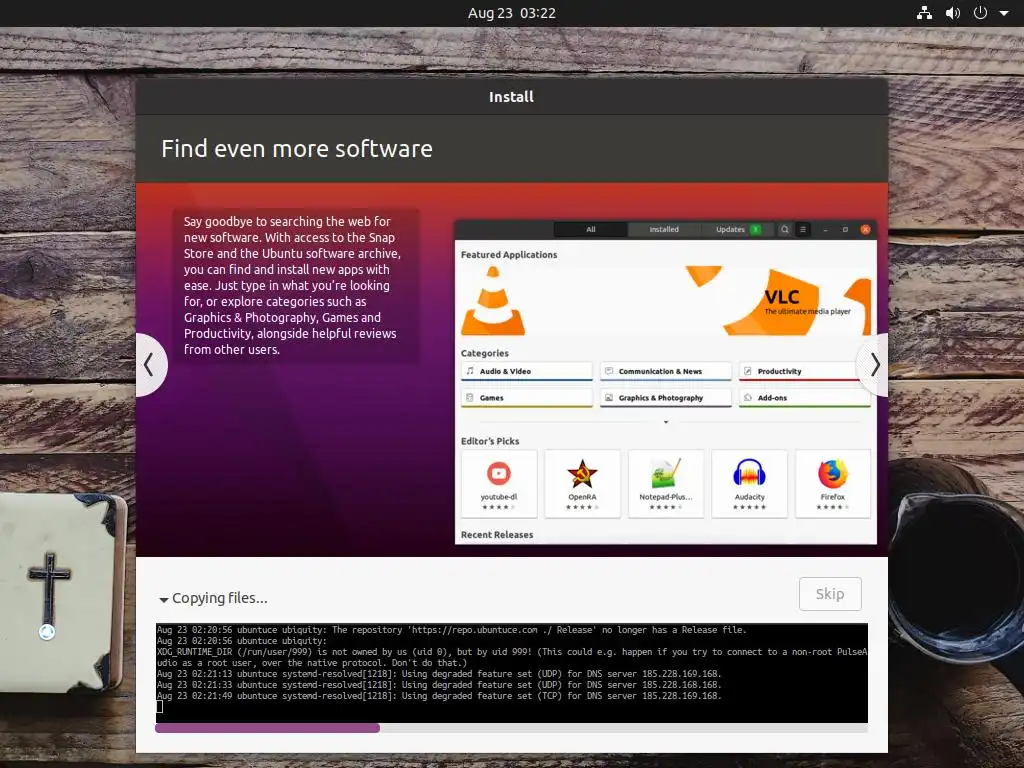The height and width of the screenshot is (768, 1024).
Task: Go to the previous slide arrow
Action: [150, 364]
